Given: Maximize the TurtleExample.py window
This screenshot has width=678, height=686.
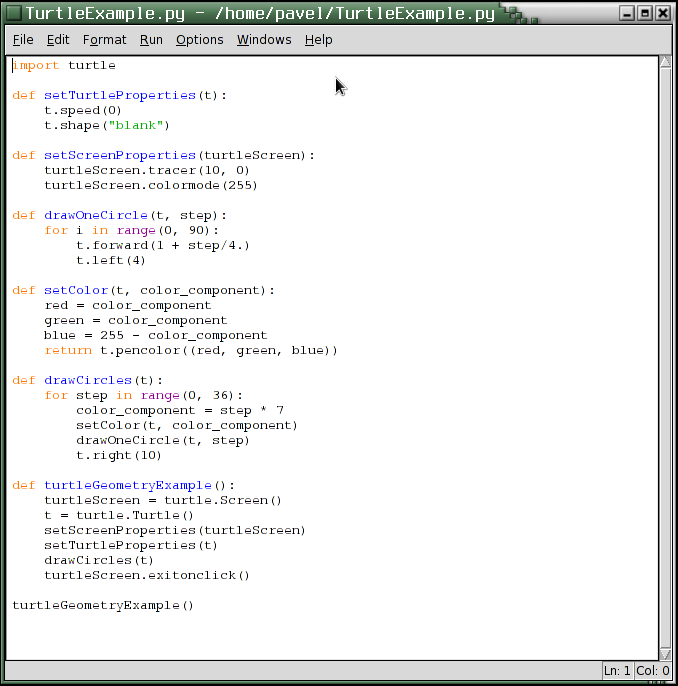Looking at the screenshot, I should 645,13.
